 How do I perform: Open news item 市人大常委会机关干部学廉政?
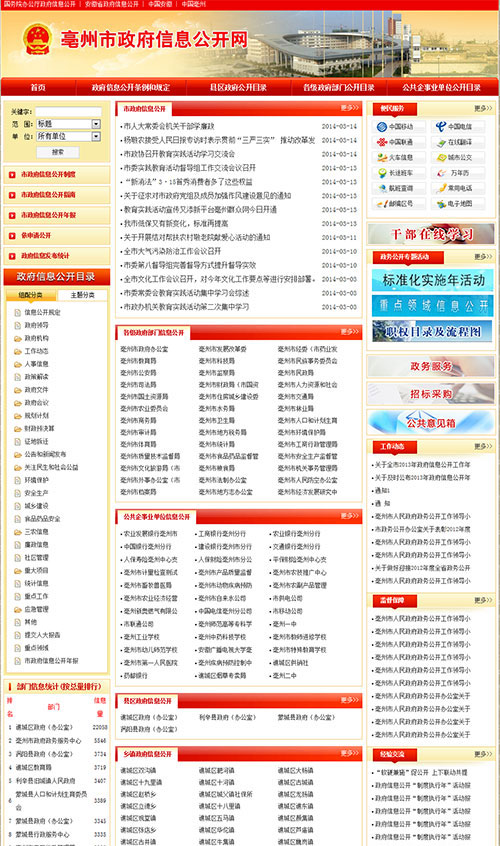pyautogui.click(x=169, y=126)
